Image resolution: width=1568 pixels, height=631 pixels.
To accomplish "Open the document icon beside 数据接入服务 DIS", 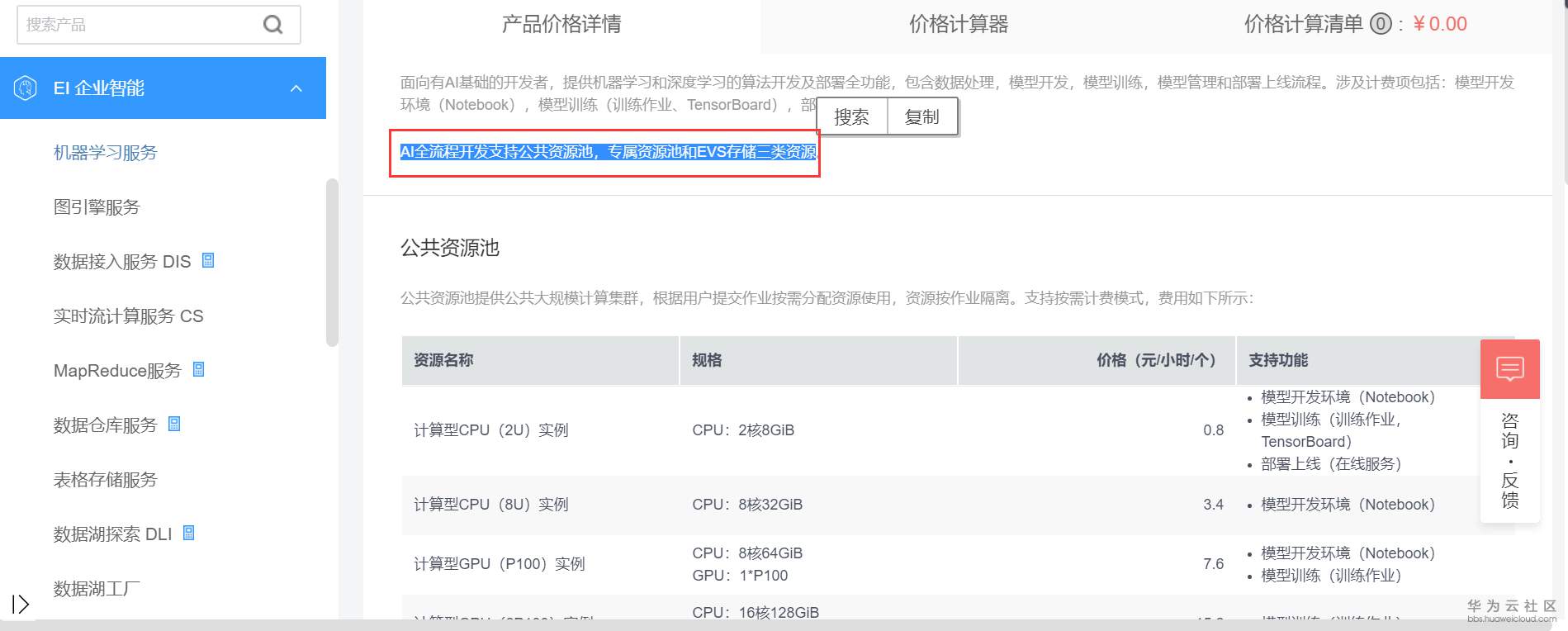I will 208,260.
